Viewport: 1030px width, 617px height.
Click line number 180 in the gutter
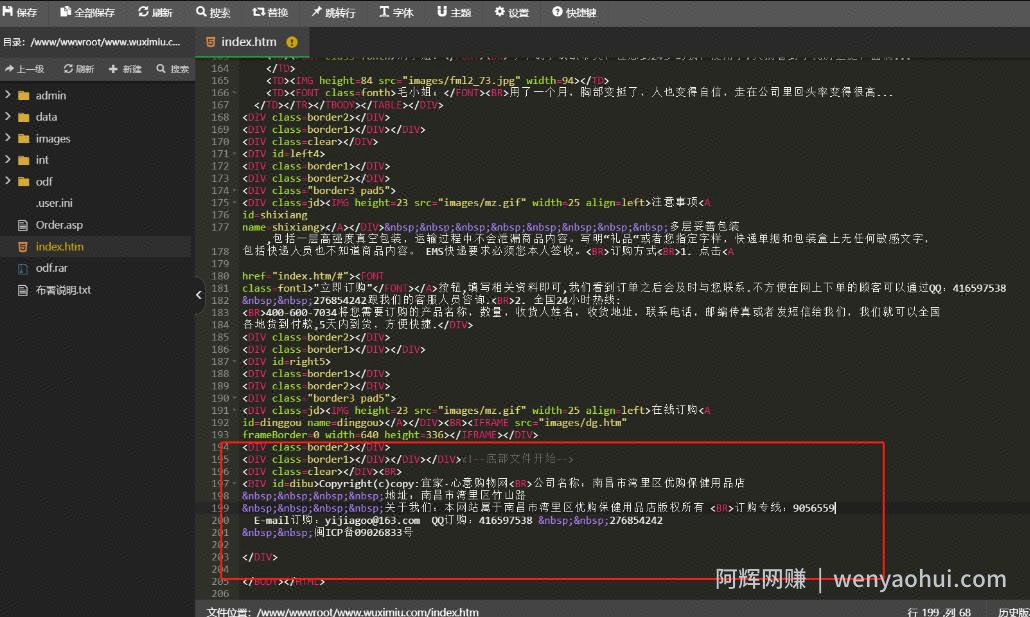(220, 276)
